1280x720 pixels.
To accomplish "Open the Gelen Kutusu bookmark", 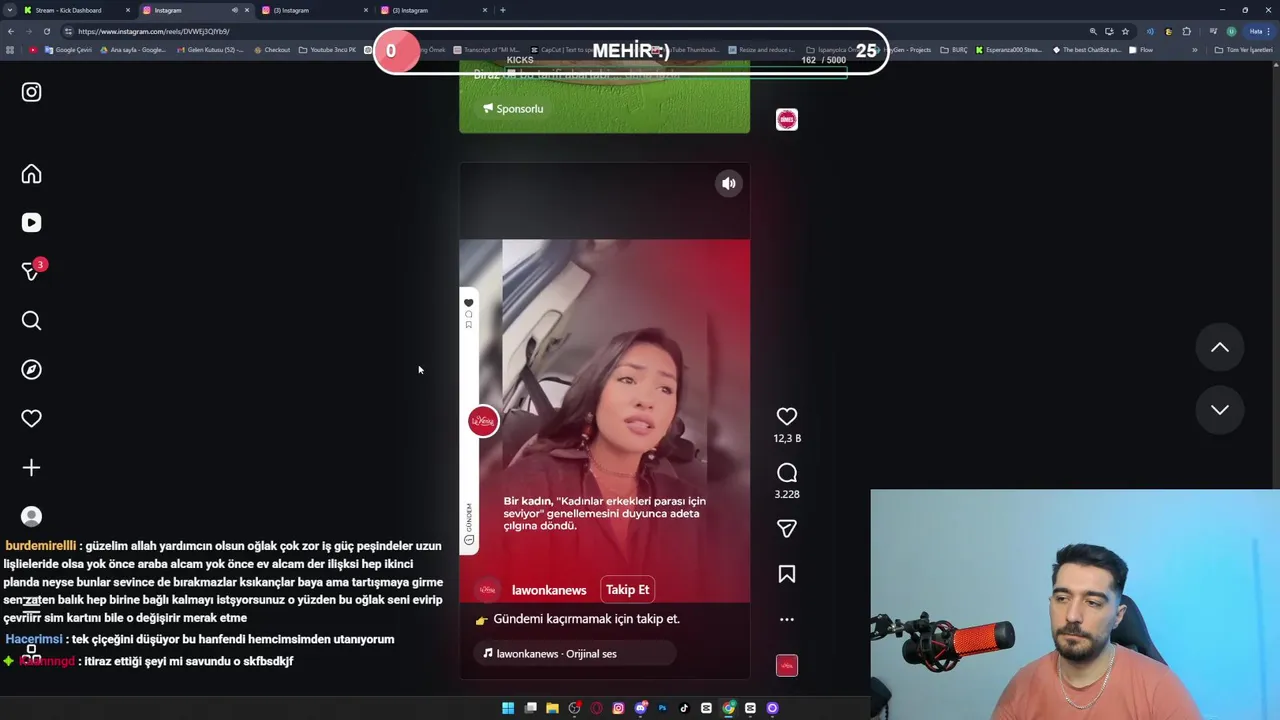I will click(210, 50).
